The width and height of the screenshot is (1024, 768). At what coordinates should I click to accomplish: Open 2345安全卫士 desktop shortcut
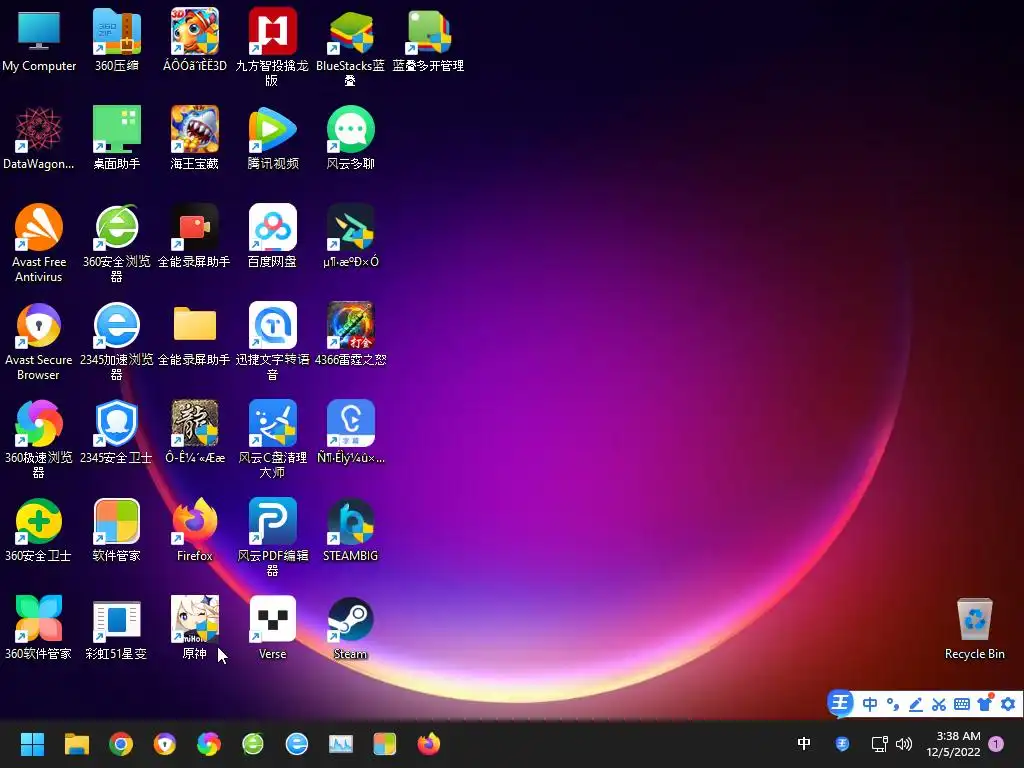coord(116,431)
